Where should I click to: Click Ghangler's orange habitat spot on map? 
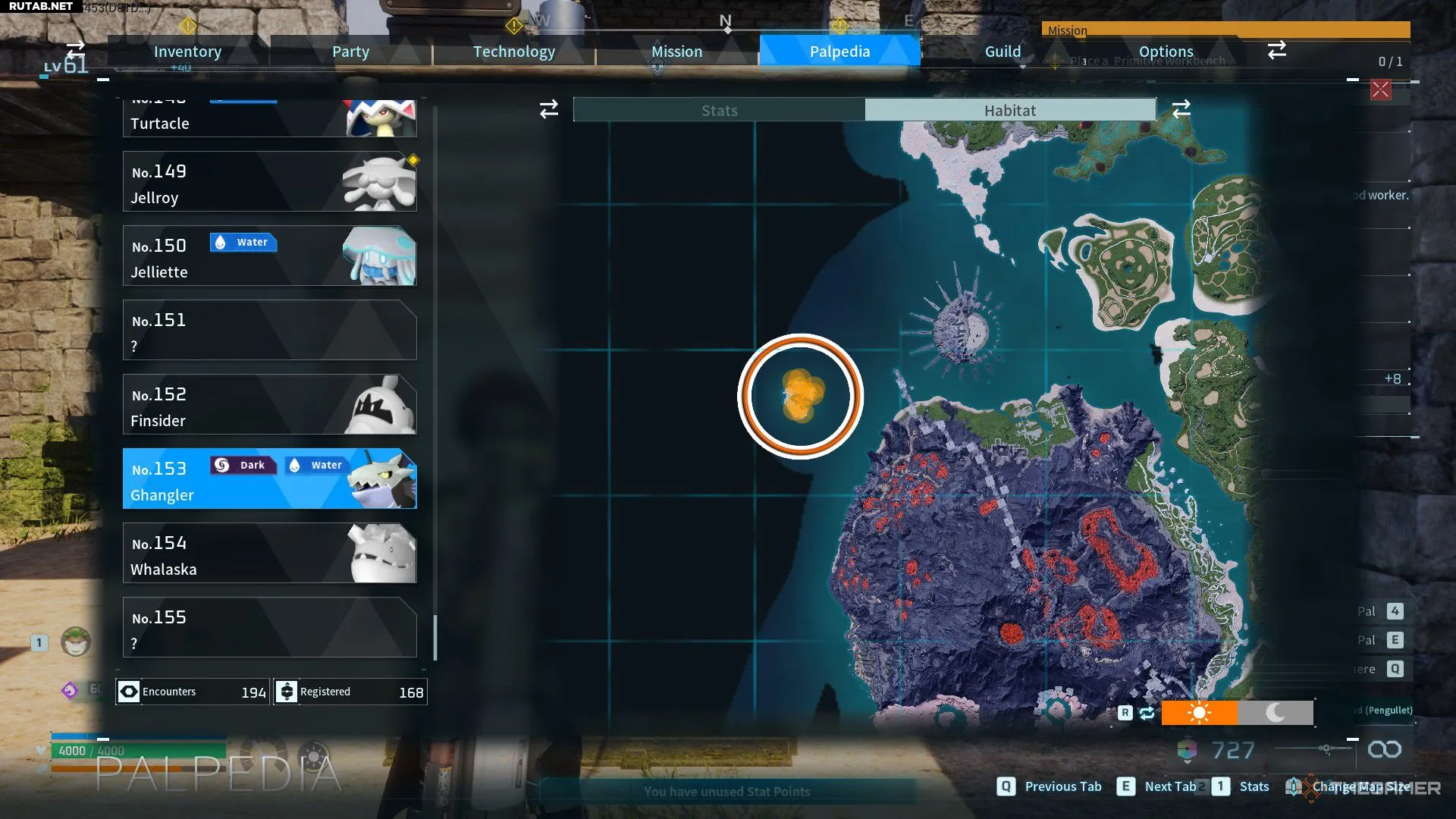tap(801, 395)
